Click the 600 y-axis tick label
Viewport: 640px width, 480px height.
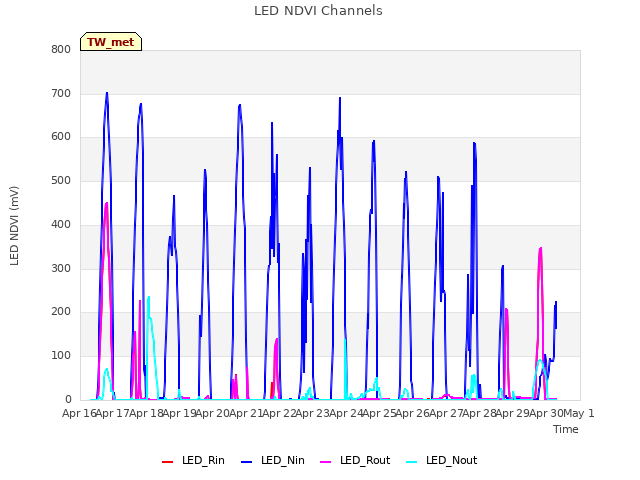click(61, 137)
